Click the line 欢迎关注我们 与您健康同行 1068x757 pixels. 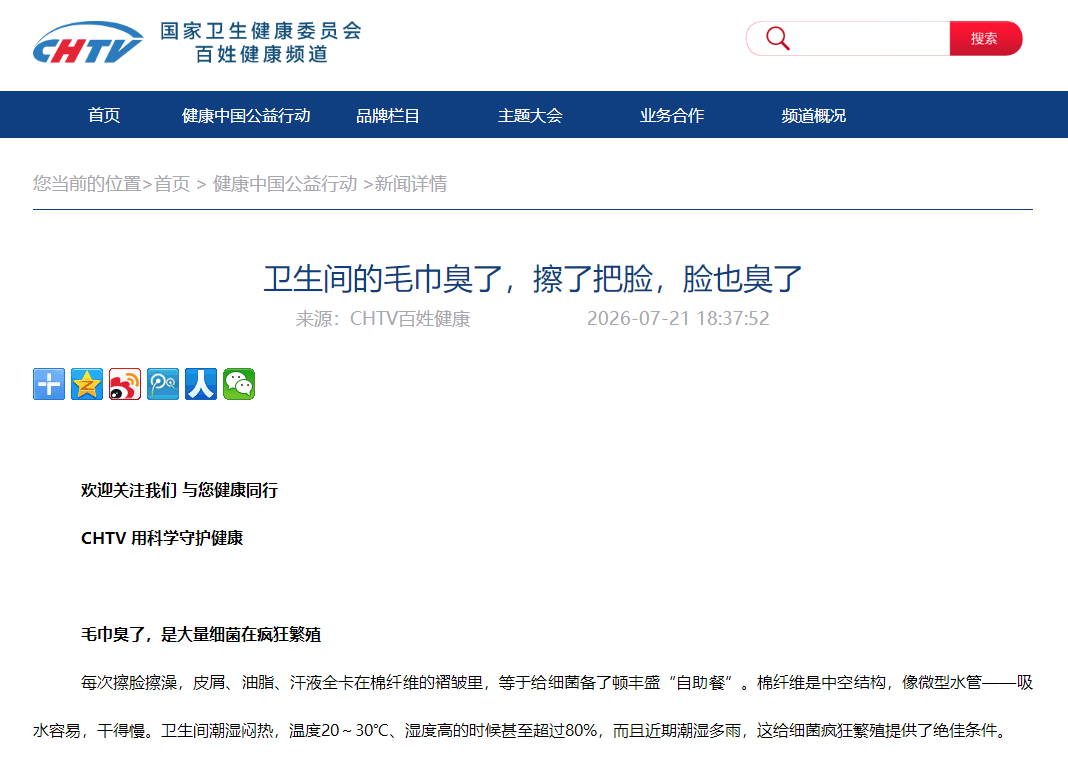point(179,490)
